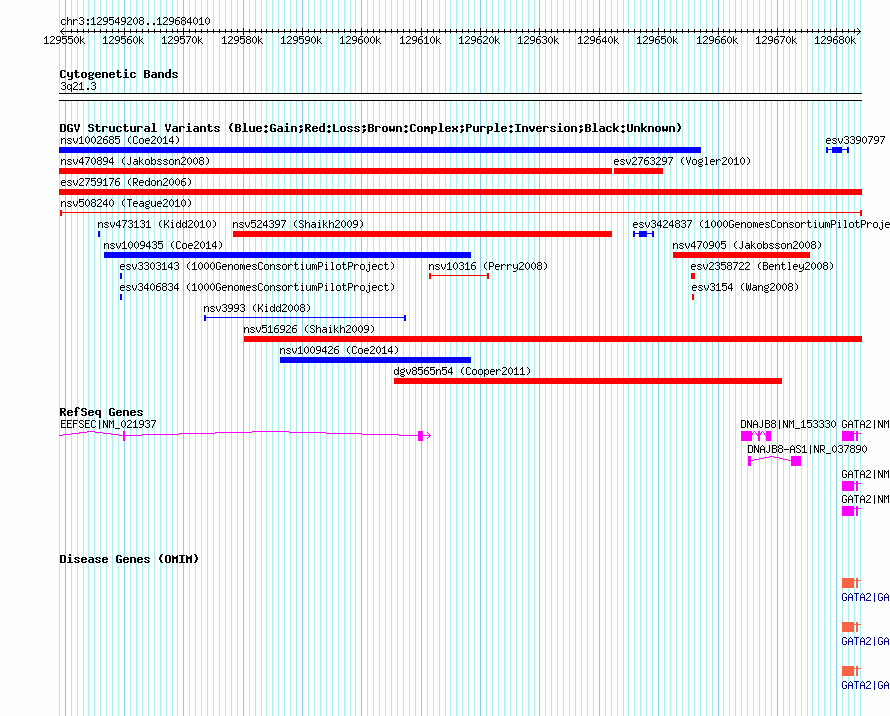Click the 129600k ruler tick label
The width and height of the screenshot is (890, 716).
pos(360,40)
